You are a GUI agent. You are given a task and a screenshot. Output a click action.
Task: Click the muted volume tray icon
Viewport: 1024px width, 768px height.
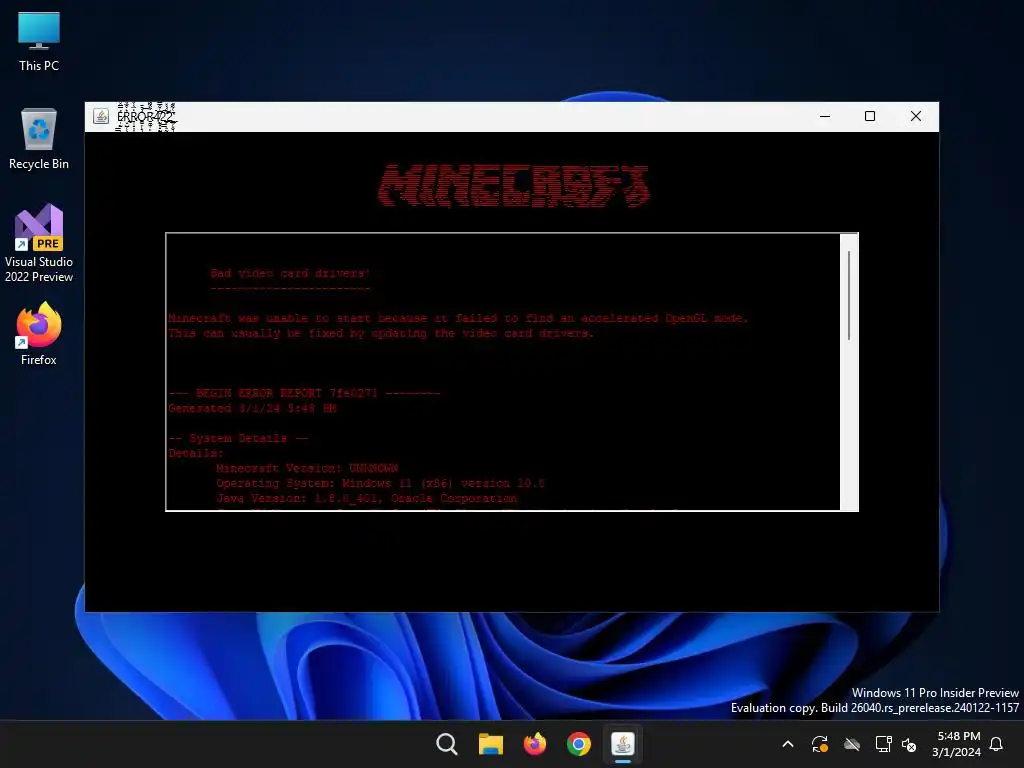click(908, 744)
